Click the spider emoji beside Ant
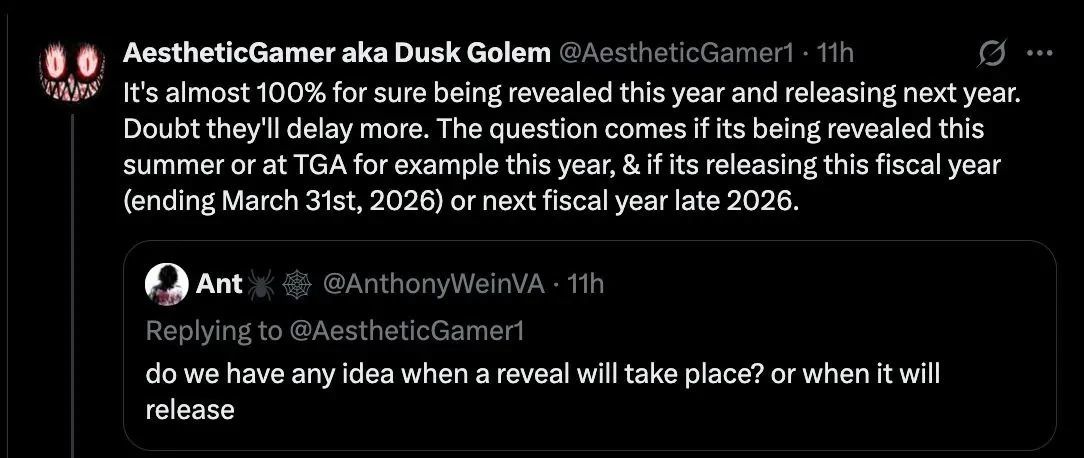This screenshot has height=458, width=1084. coord(263,285)
